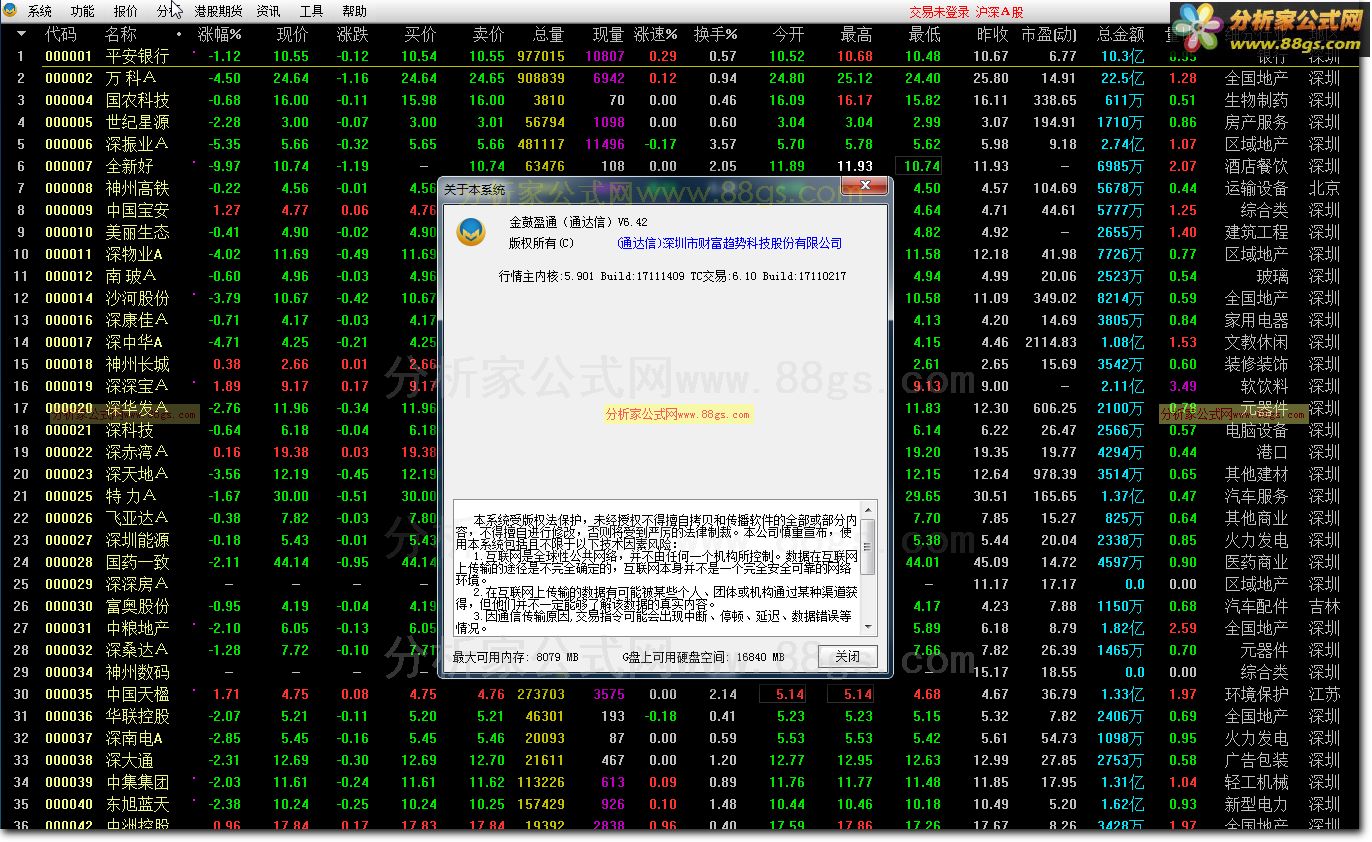Click the disclaimer text box scrollbar thumb

868,547
